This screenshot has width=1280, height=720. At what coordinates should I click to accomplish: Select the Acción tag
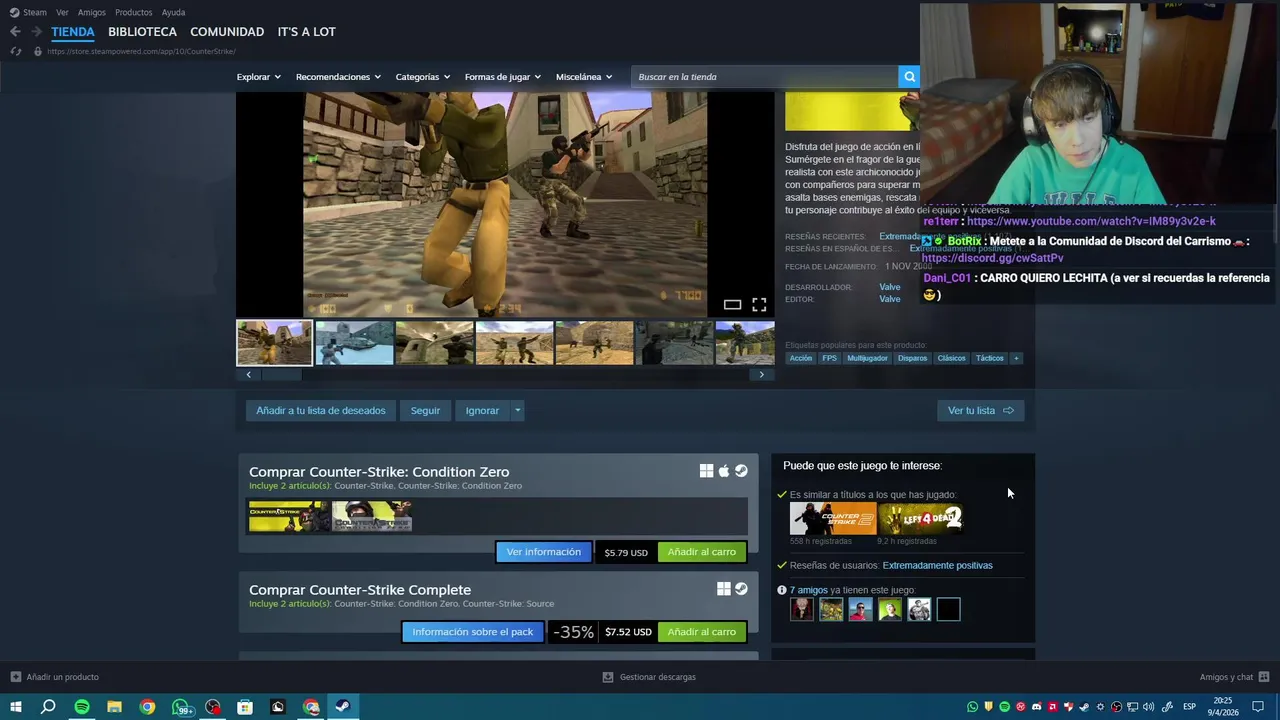(x=801, y=358)
